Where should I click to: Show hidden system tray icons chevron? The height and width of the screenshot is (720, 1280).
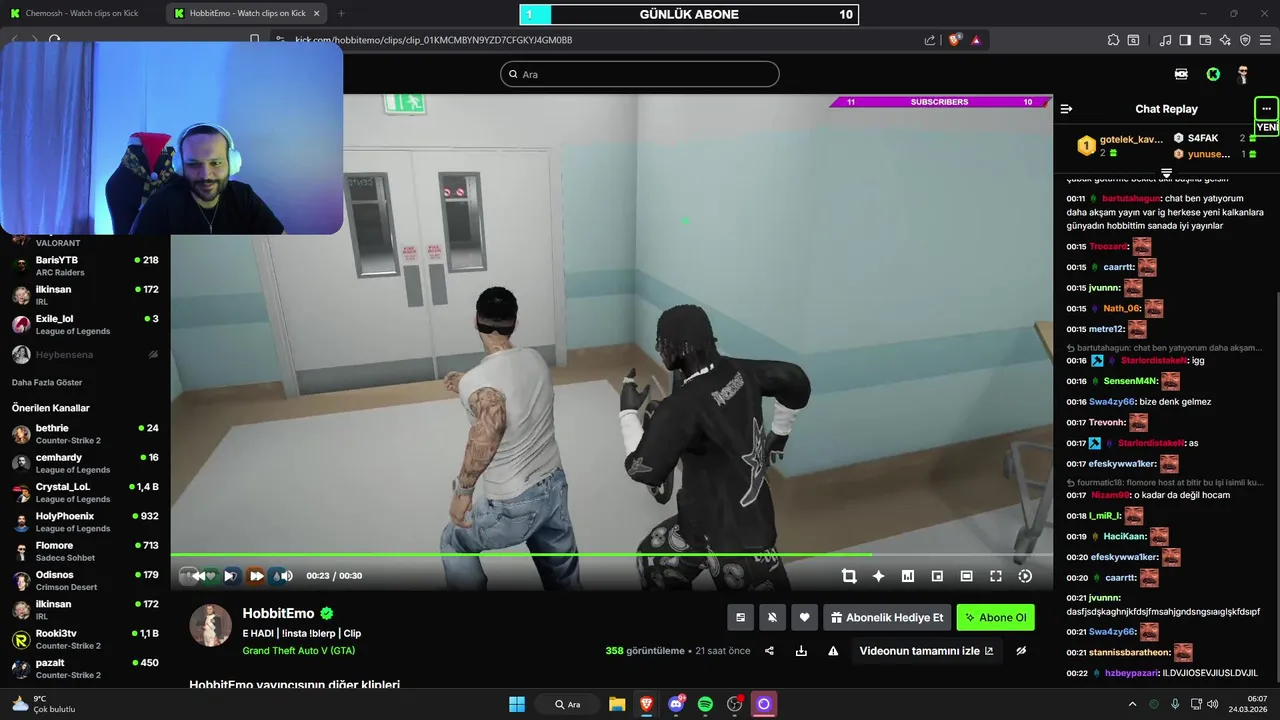(1133, 704)
